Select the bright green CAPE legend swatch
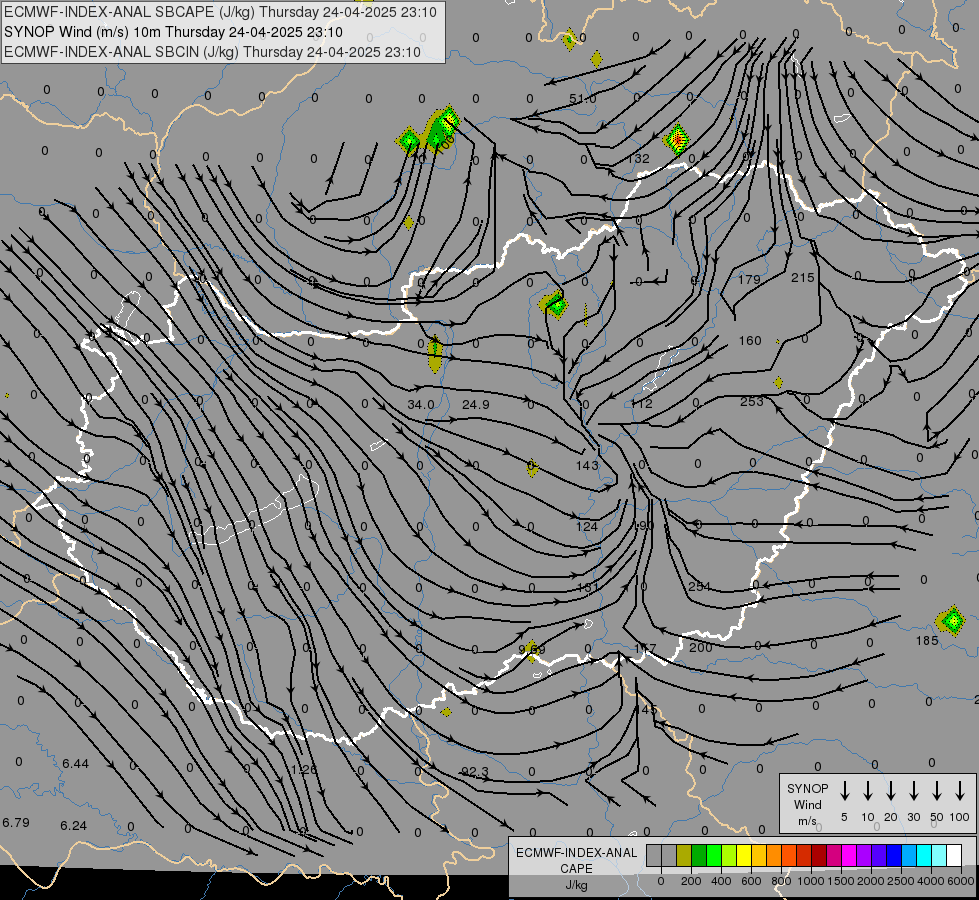 click(714, 856)
